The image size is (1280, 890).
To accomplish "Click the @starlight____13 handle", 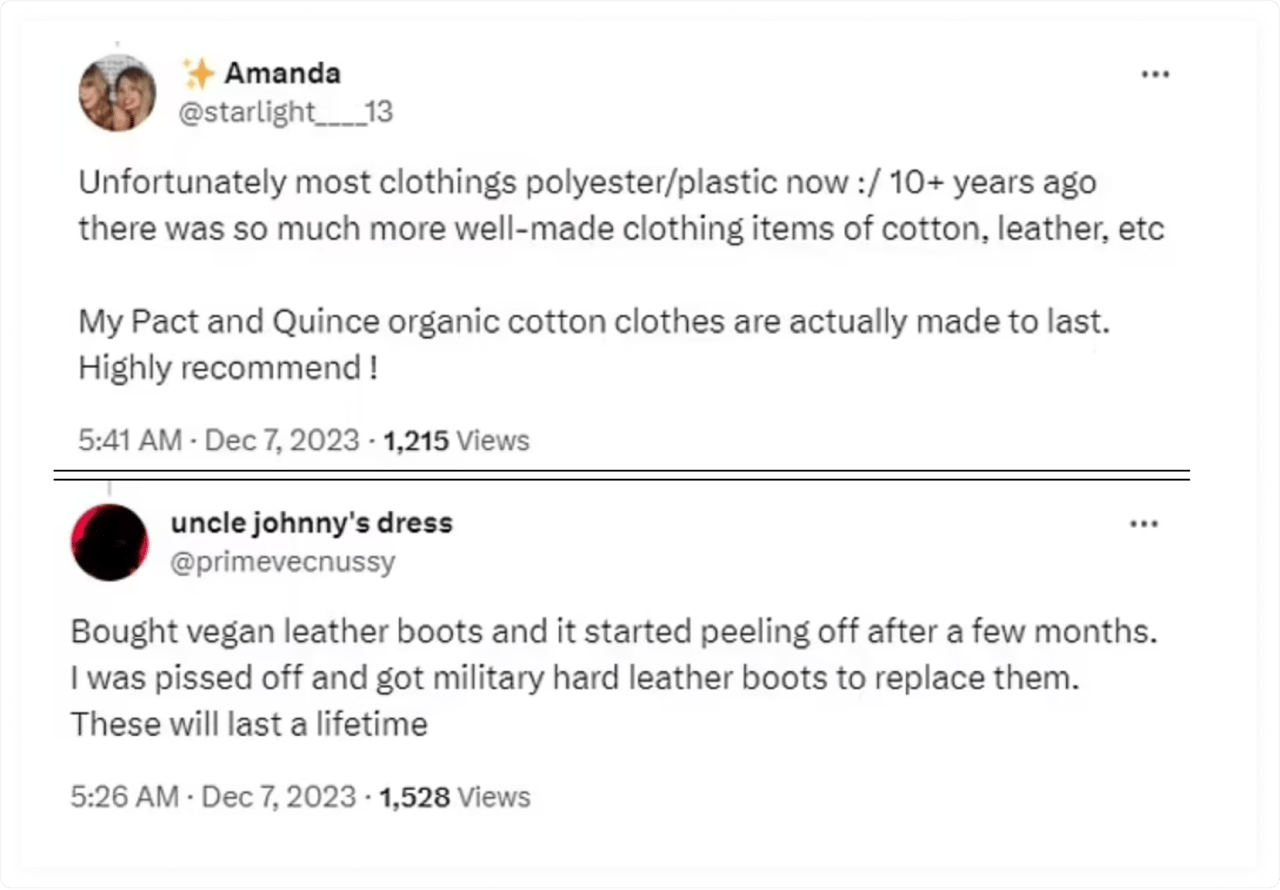I will pyautogui.click(x=285, y=113).
